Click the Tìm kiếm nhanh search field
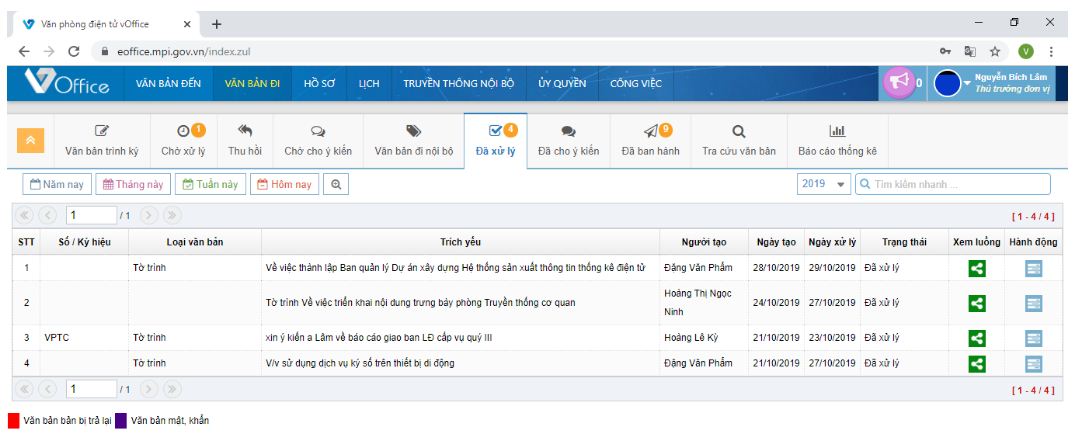 click(953, 184)
